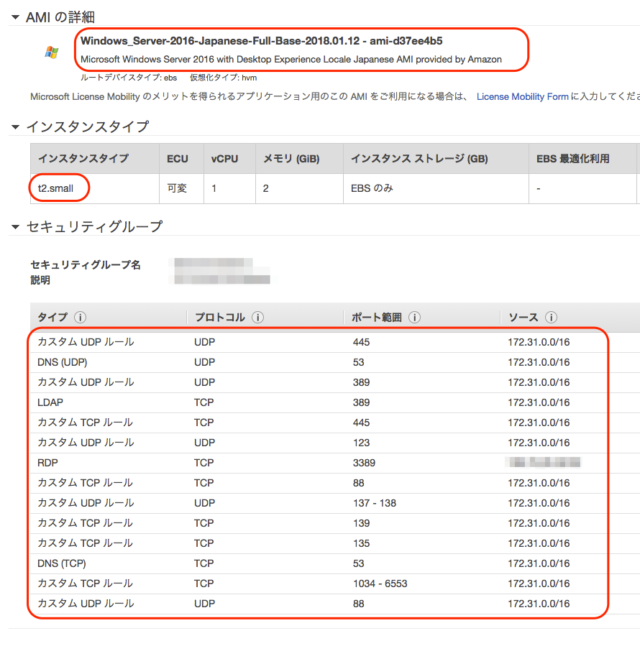640x664 pixels.
Task: Click info icon next to タイプ header
Action: click(x=80, y=317)
